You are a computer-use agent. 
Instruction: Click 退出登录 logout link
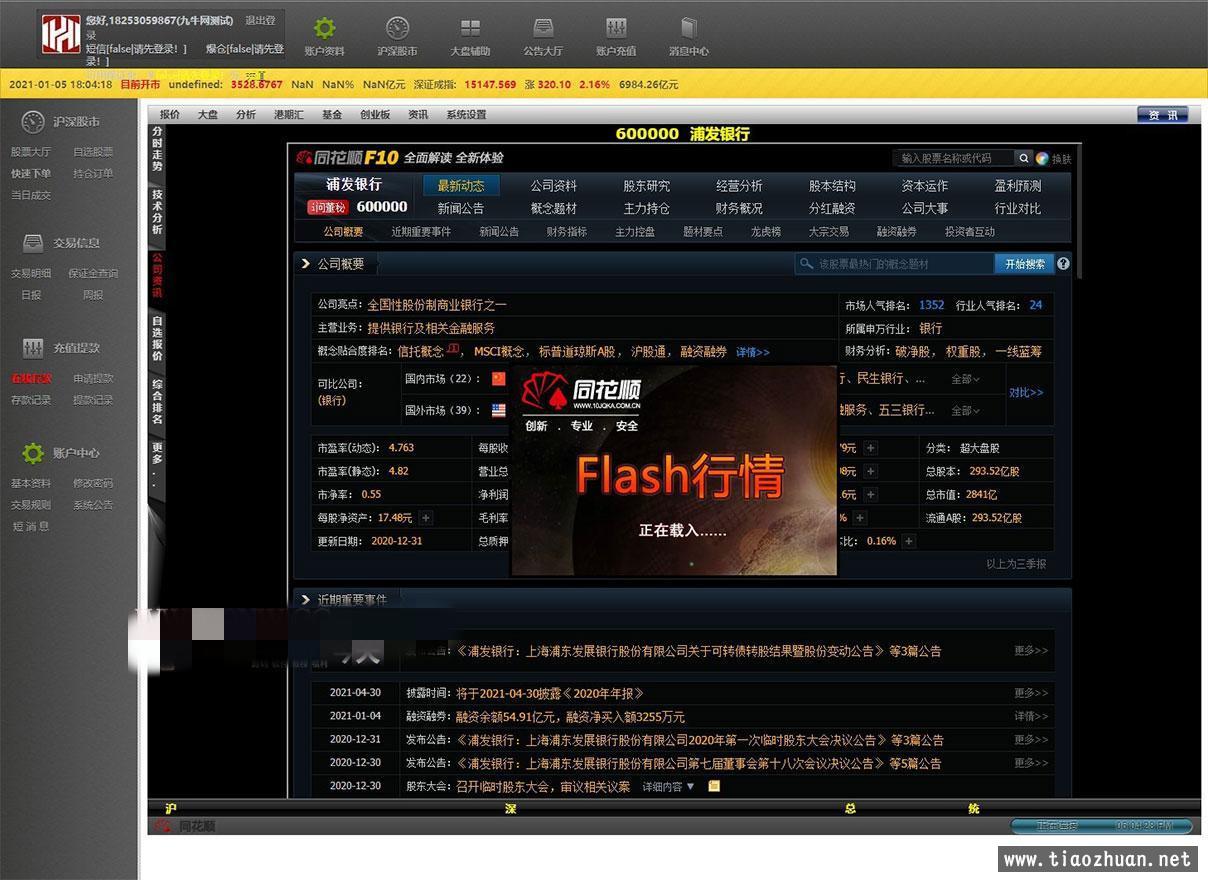coord(260,20)
